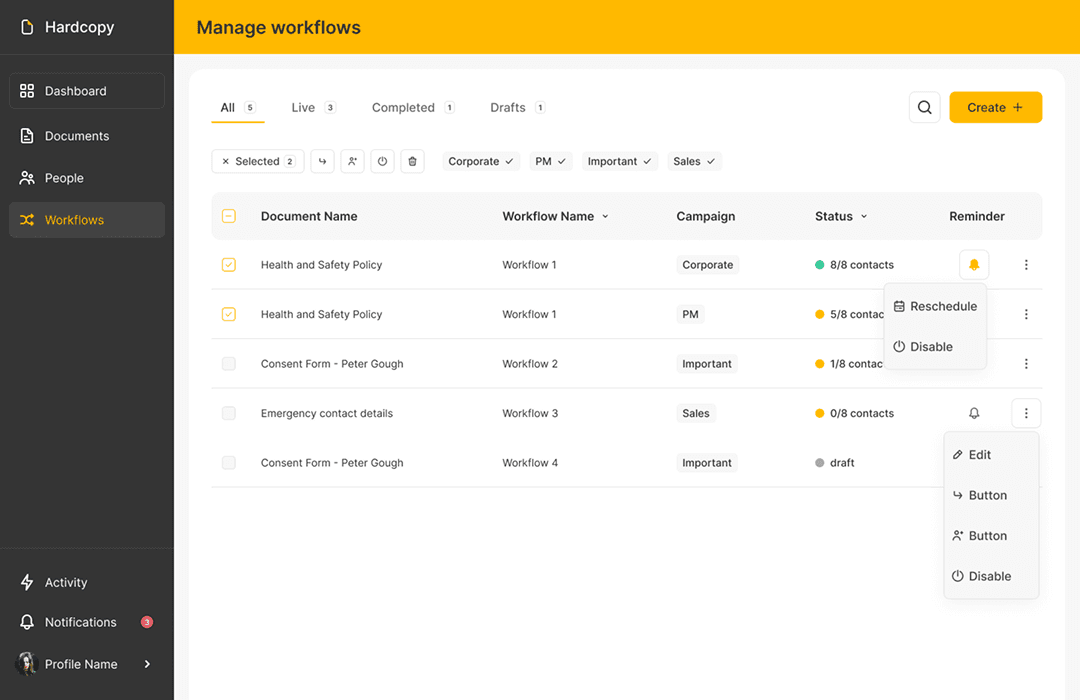Image resolution: width=1080 pixels, height=700 pixels.
Task: Open Workflows in the sidebar
Action: point(74,220)
